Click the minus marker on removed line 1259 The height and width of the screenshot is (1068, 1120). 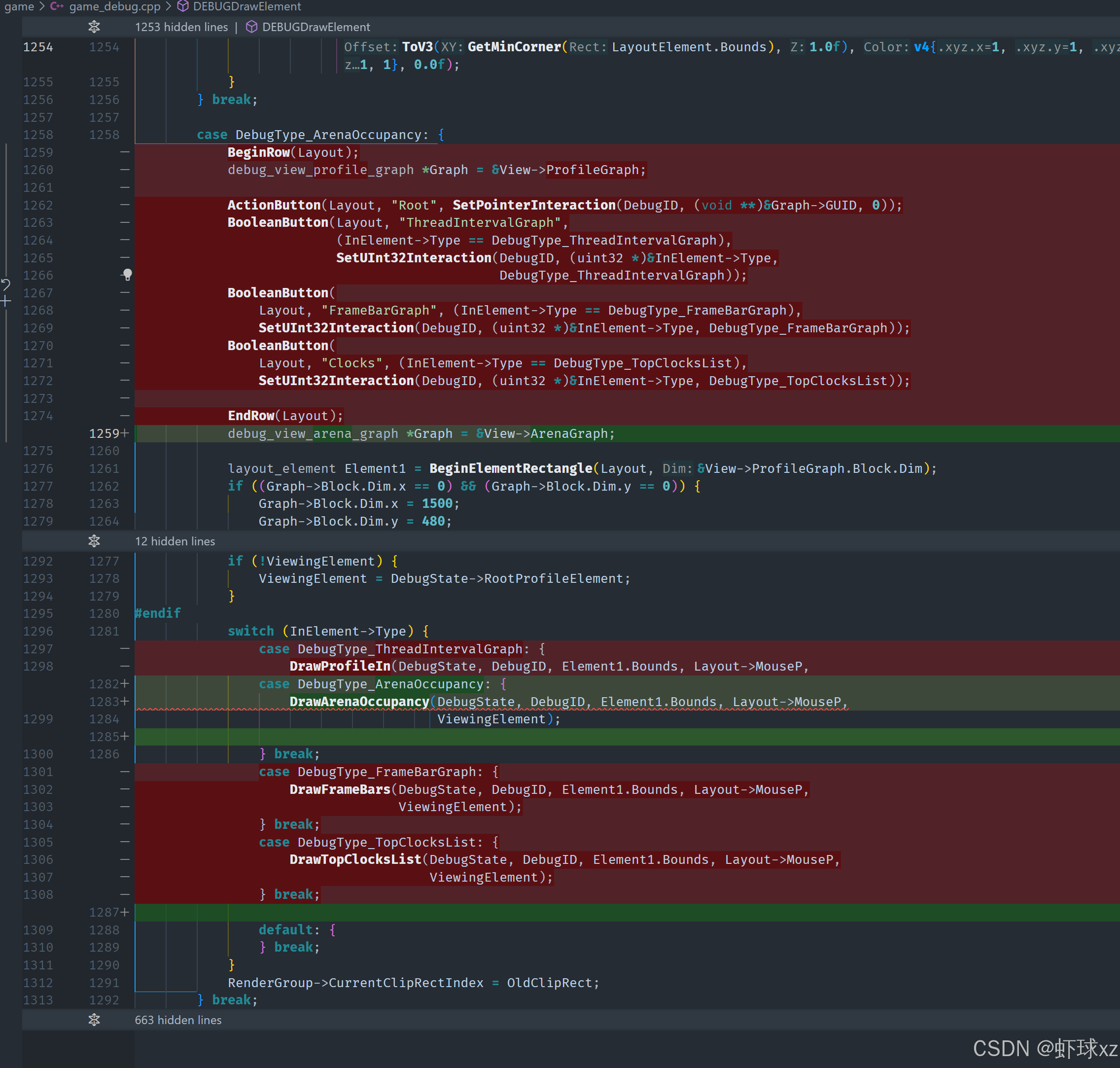[125, 152]
